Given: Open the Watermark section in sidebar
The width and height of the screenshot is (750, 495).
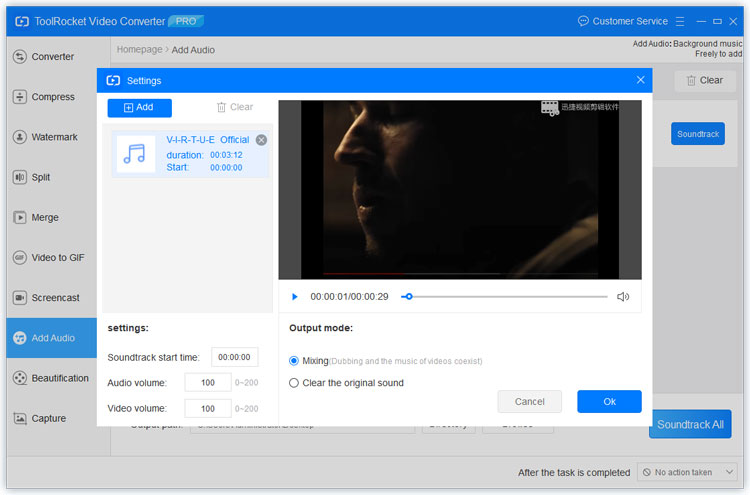Looking at the screenshot, I should click(x=51, y=137).
